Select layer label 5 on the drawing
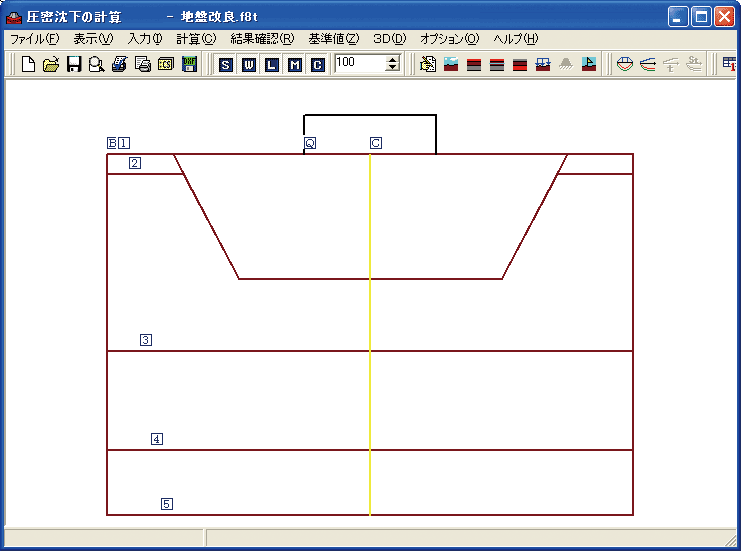The width and height of the screenshot is (741, 551). [167, 504]
